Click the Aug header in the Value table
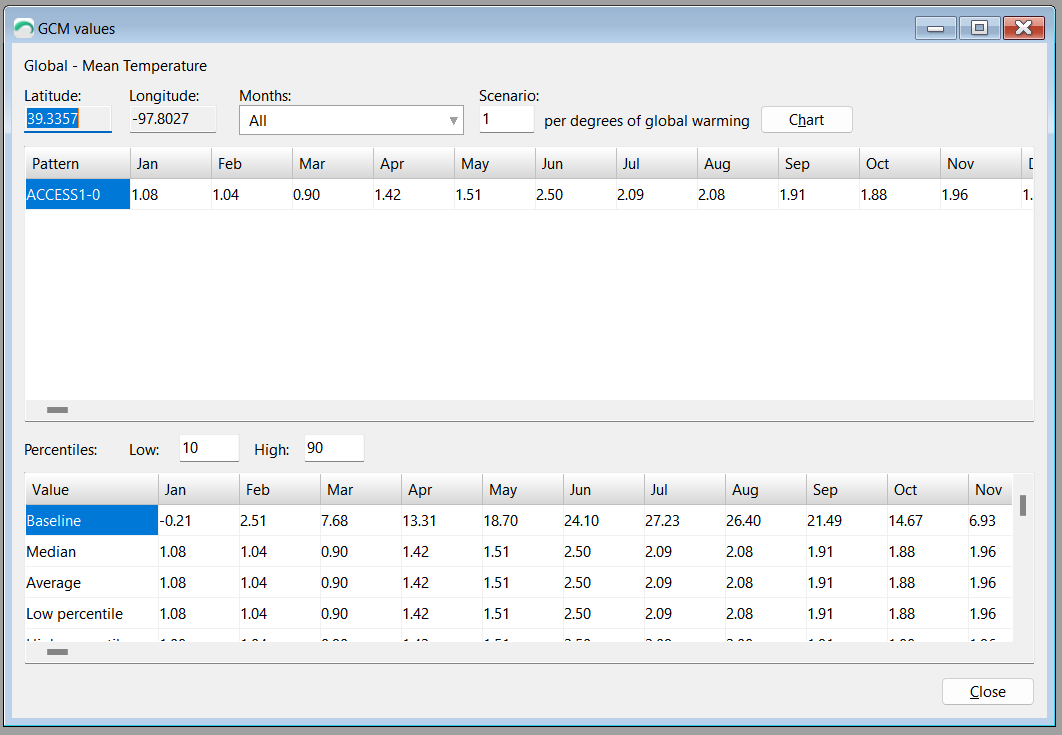The height and width of the screenshot is (735, 1062). (766, 490)
